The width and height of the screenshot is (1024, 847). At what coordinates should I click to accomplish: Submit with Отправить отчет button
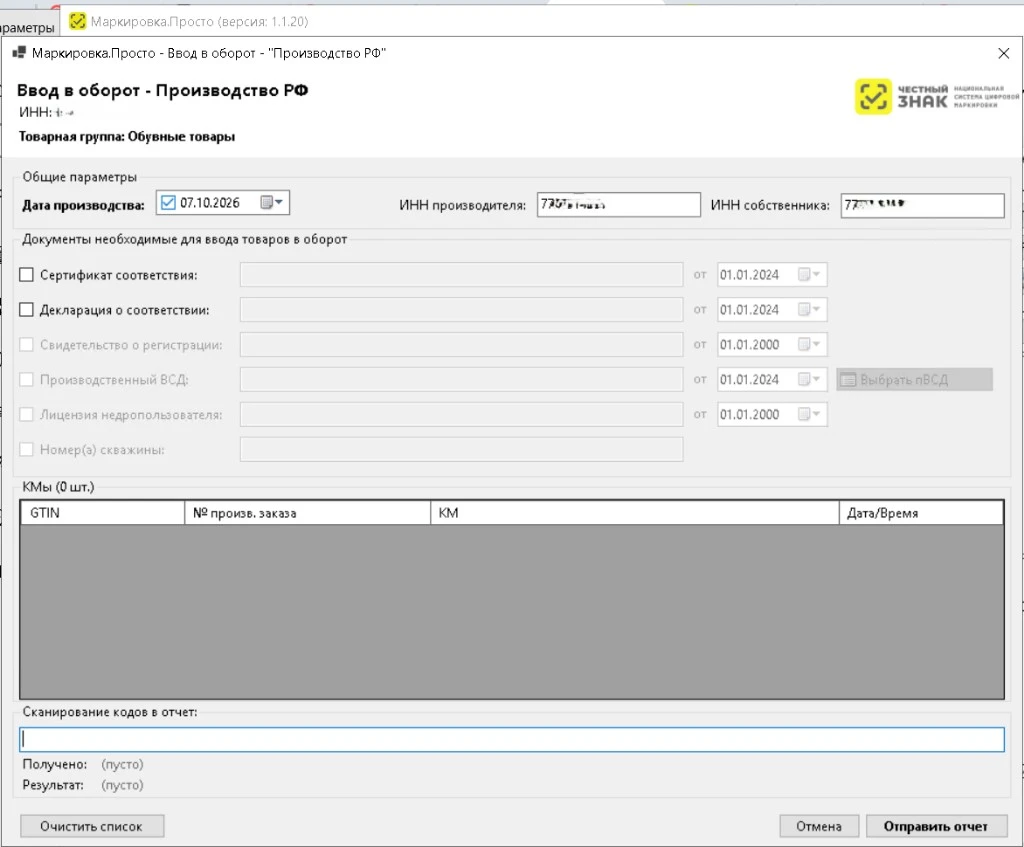936,826
